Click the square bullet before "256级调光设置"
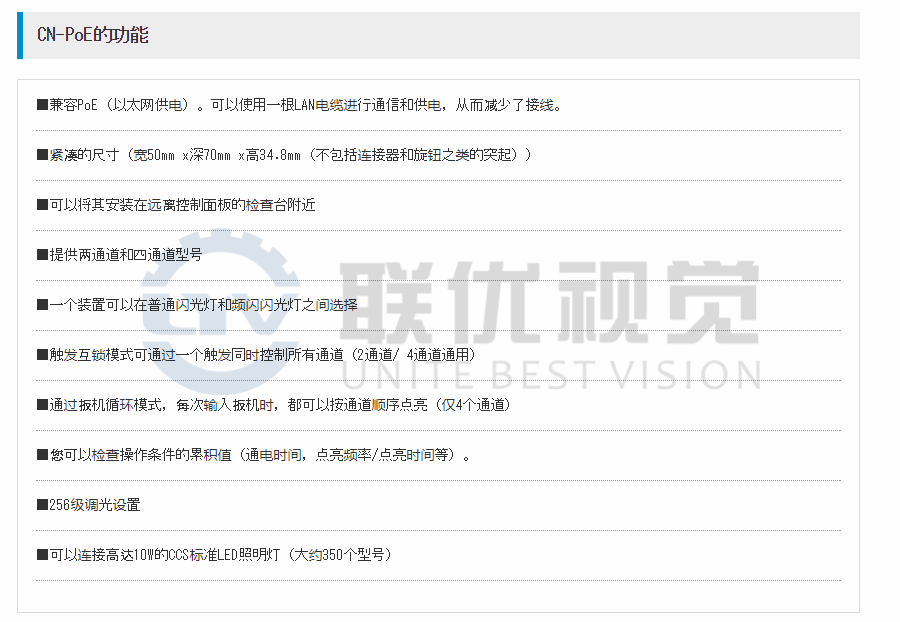The width and height of the screenshot is (900, 622). coord(42,505)
